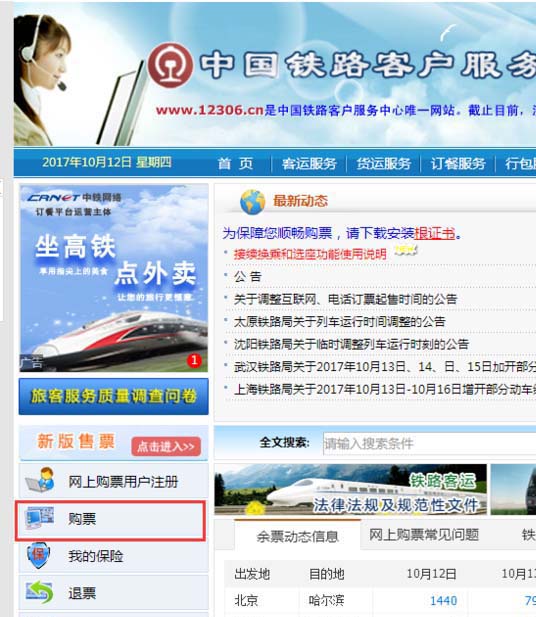Click the red number 1 ad indicator
This screenshot has height=617, width=536.
coord(194,360)
